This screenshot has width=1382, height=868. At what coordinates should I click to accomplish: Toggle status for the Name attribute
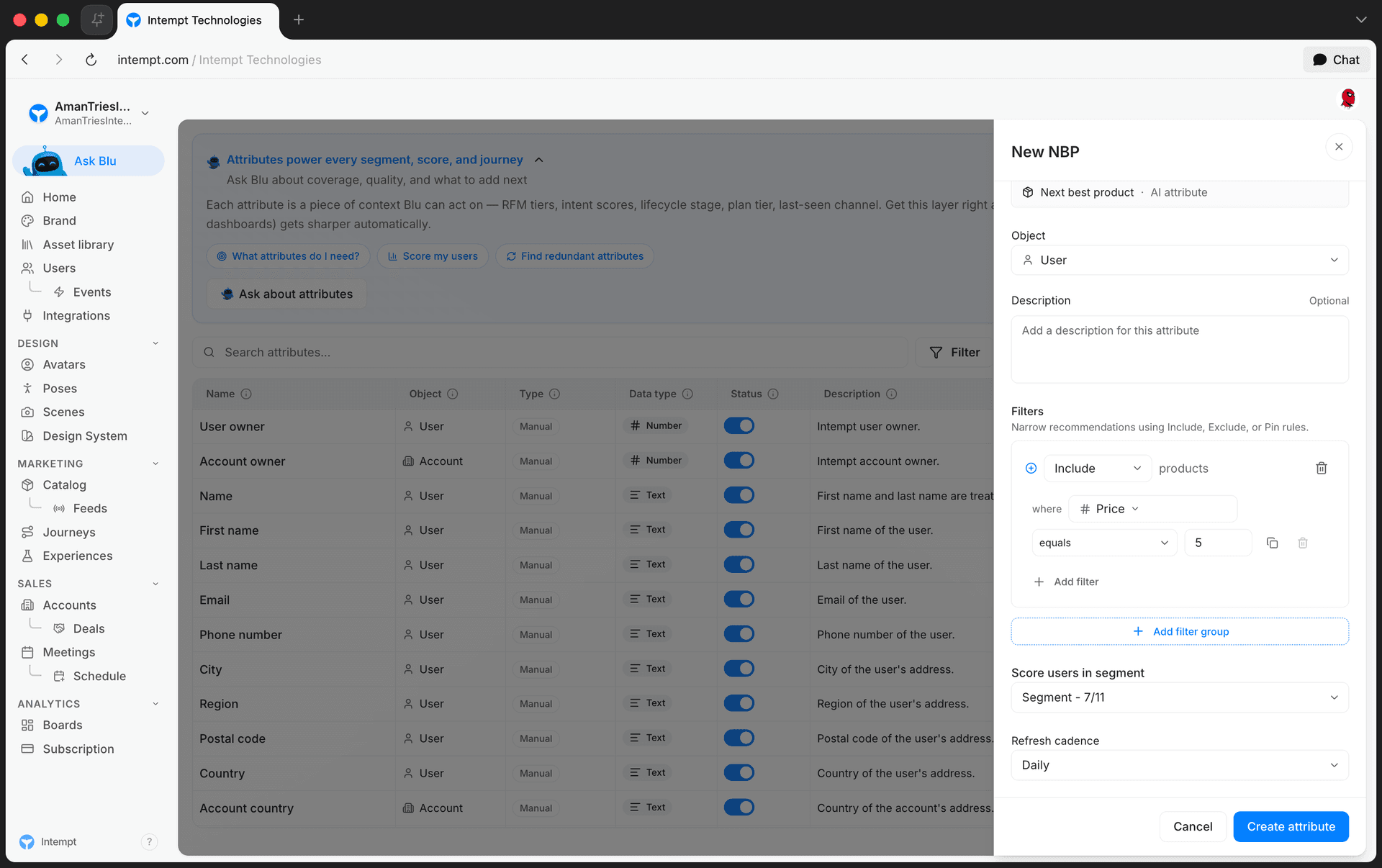tap(739, 495)
